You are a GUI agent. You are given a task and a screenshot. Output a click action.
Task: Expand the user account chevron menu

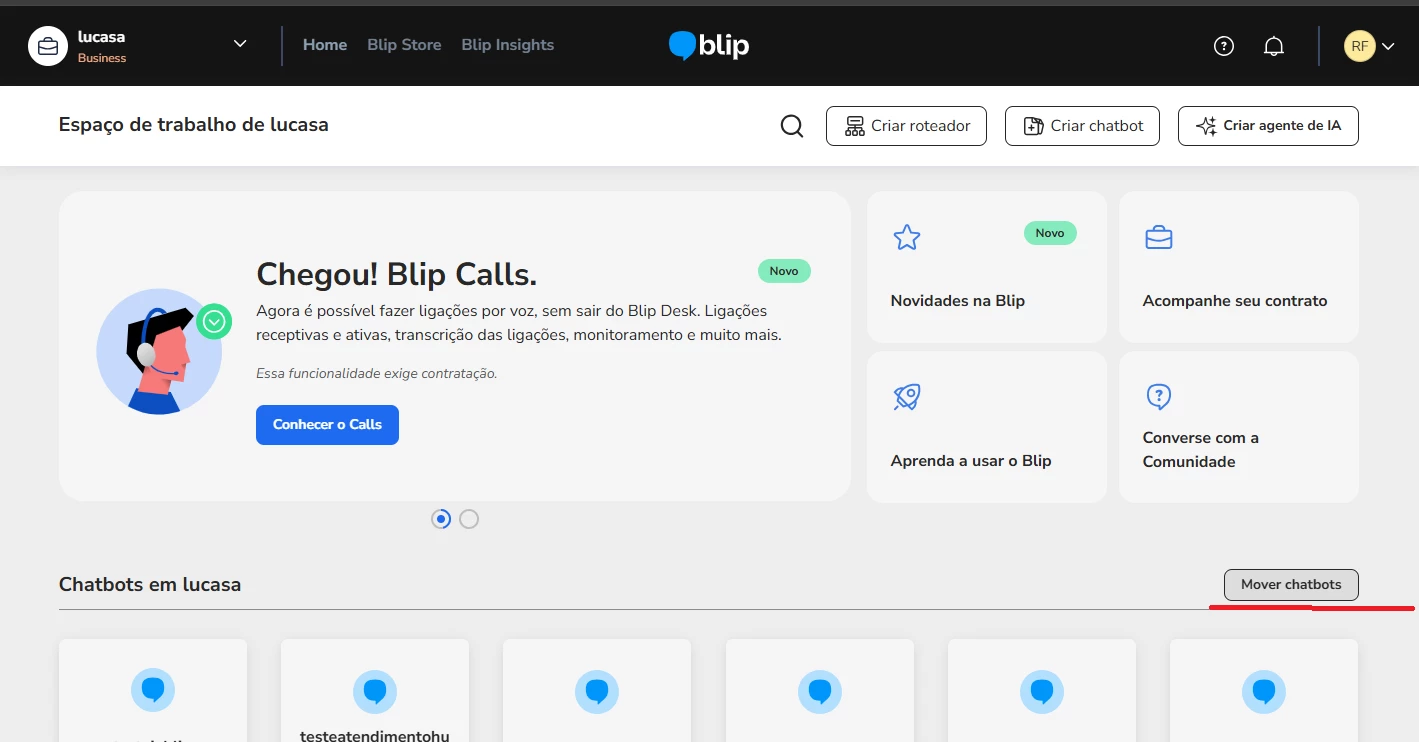(x=1388, y=46)
